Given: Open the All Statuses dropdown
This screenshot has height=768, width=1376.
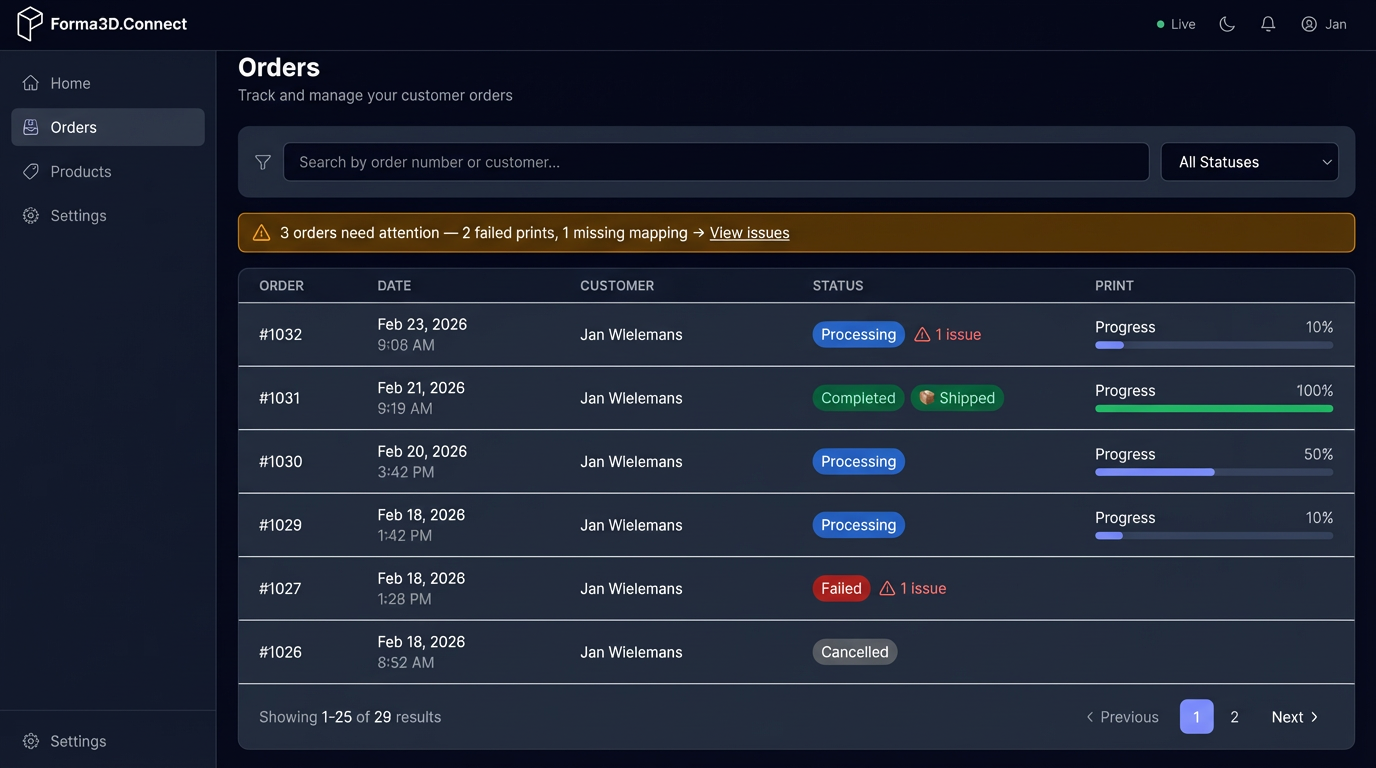Looking at the screenshot, I should [x=1249, y=161].
